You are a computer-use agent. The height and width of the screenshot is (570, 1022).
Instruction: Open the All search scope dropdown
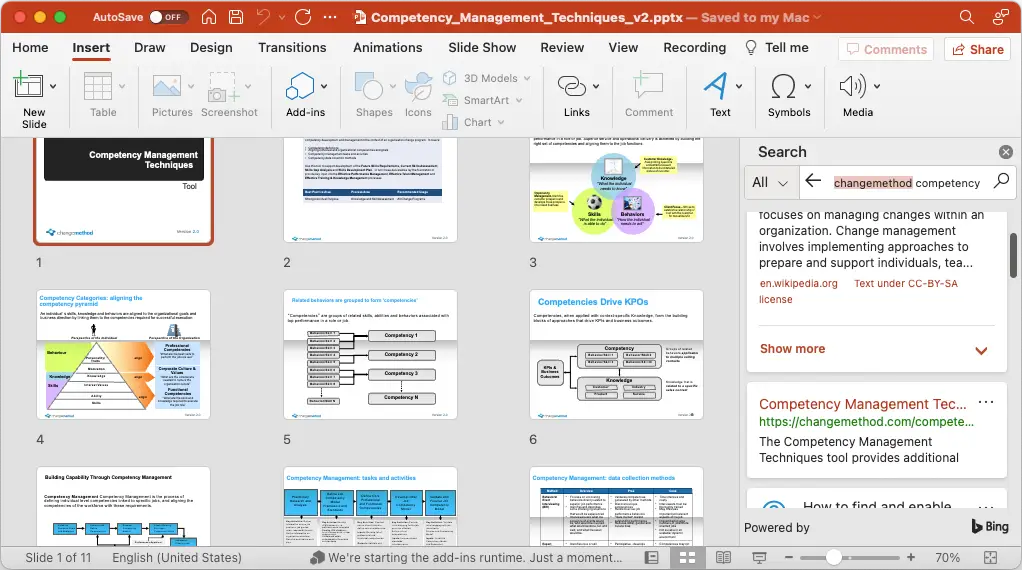pyautogui.click(x=770, y=182)
